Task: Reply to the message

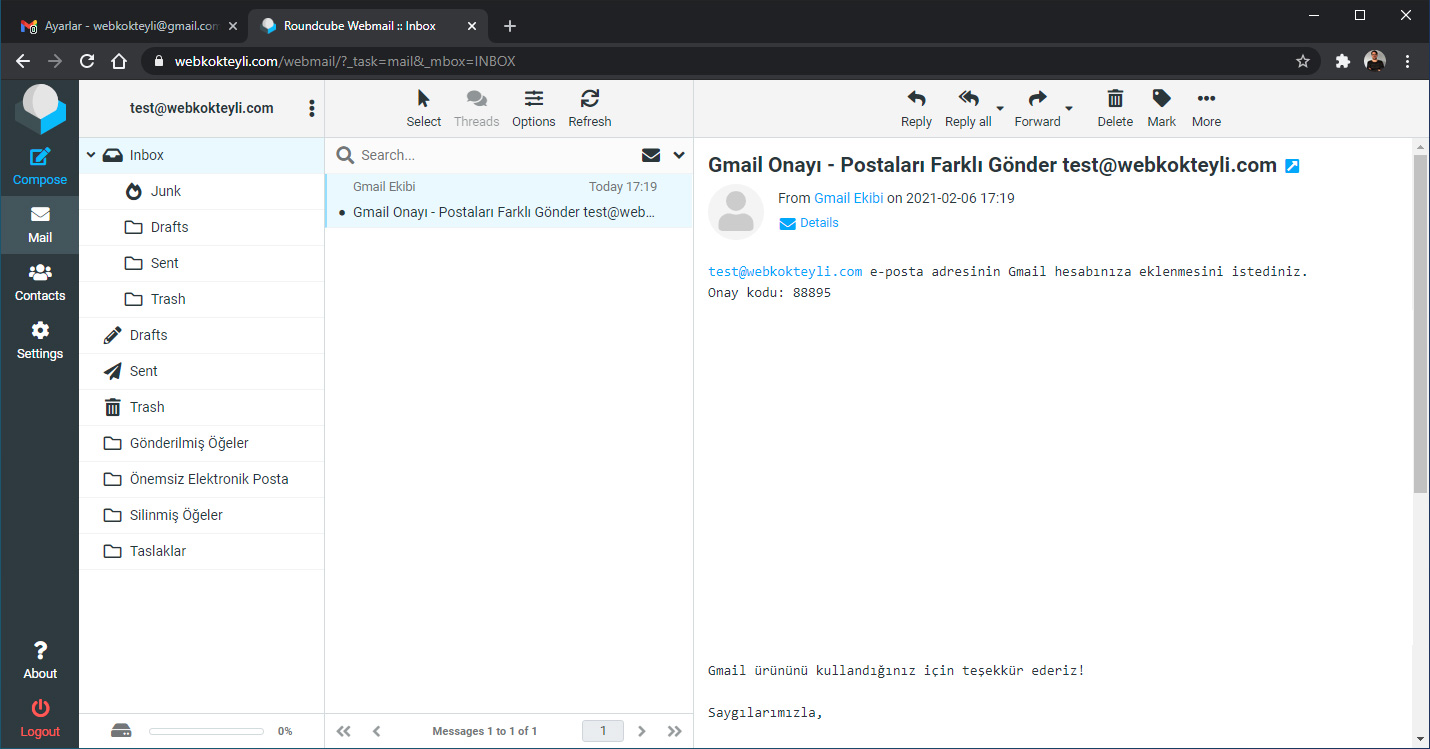Action: coord(916,108)
